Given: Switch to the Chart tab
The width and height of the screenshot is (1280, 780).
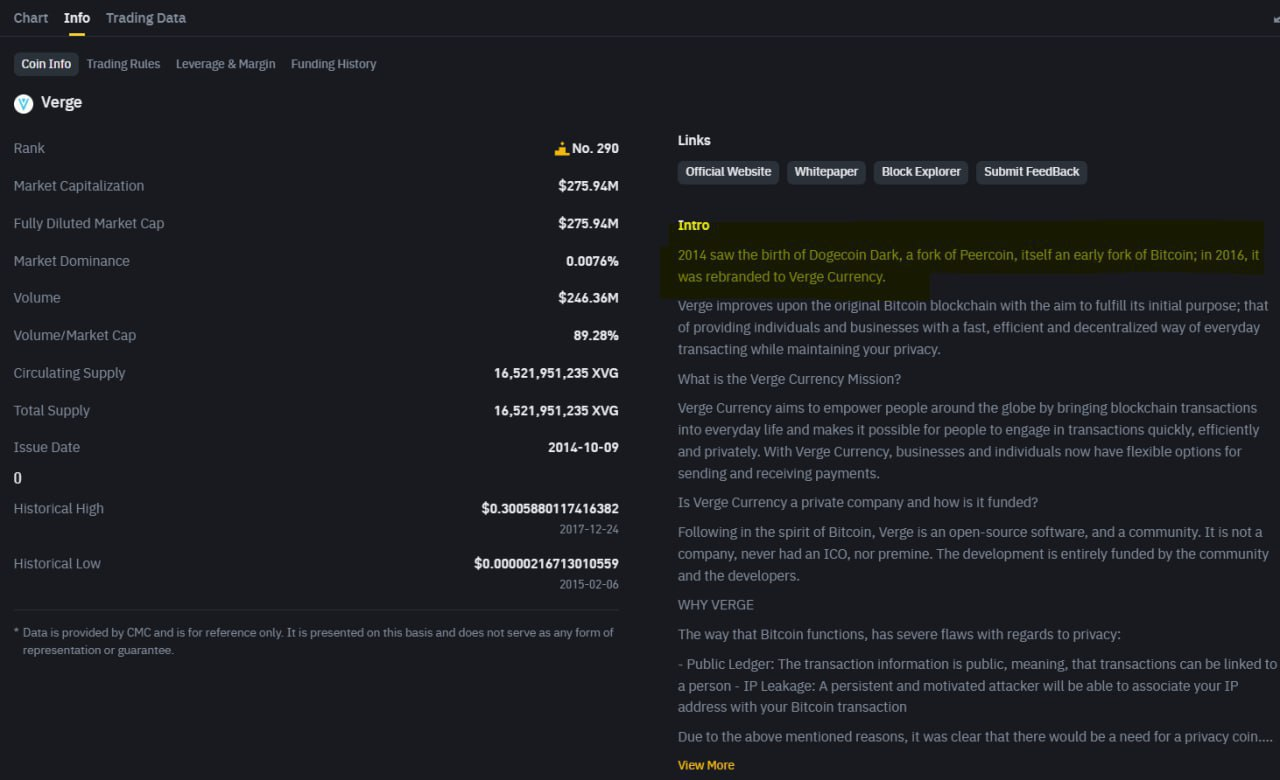Looking at the screenshot, I should coord(31,18).
